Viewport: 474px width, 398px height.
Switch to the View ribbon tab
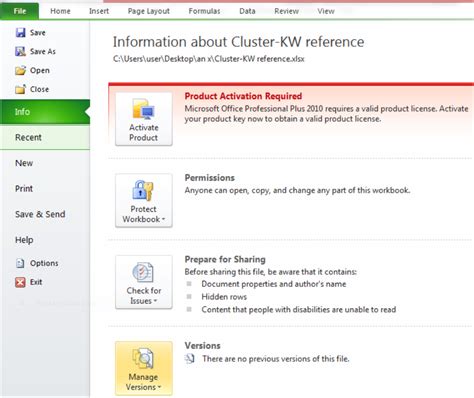(326, 11)
